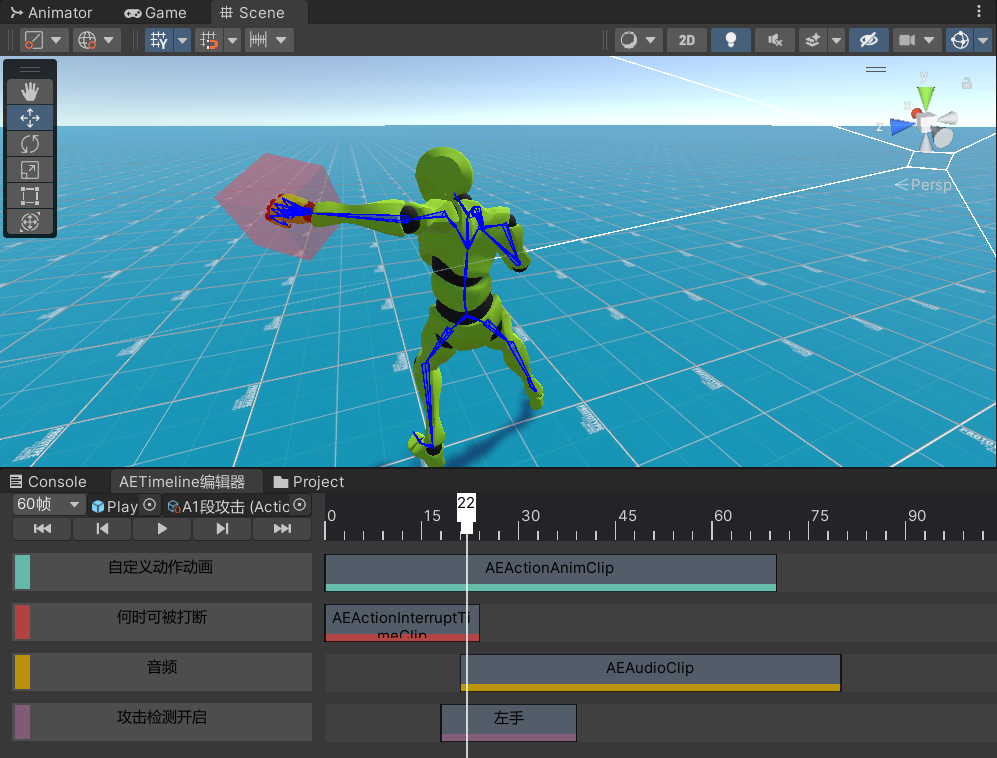
Task: Jump to the last frame of the timeline
Action: [282, 529]
